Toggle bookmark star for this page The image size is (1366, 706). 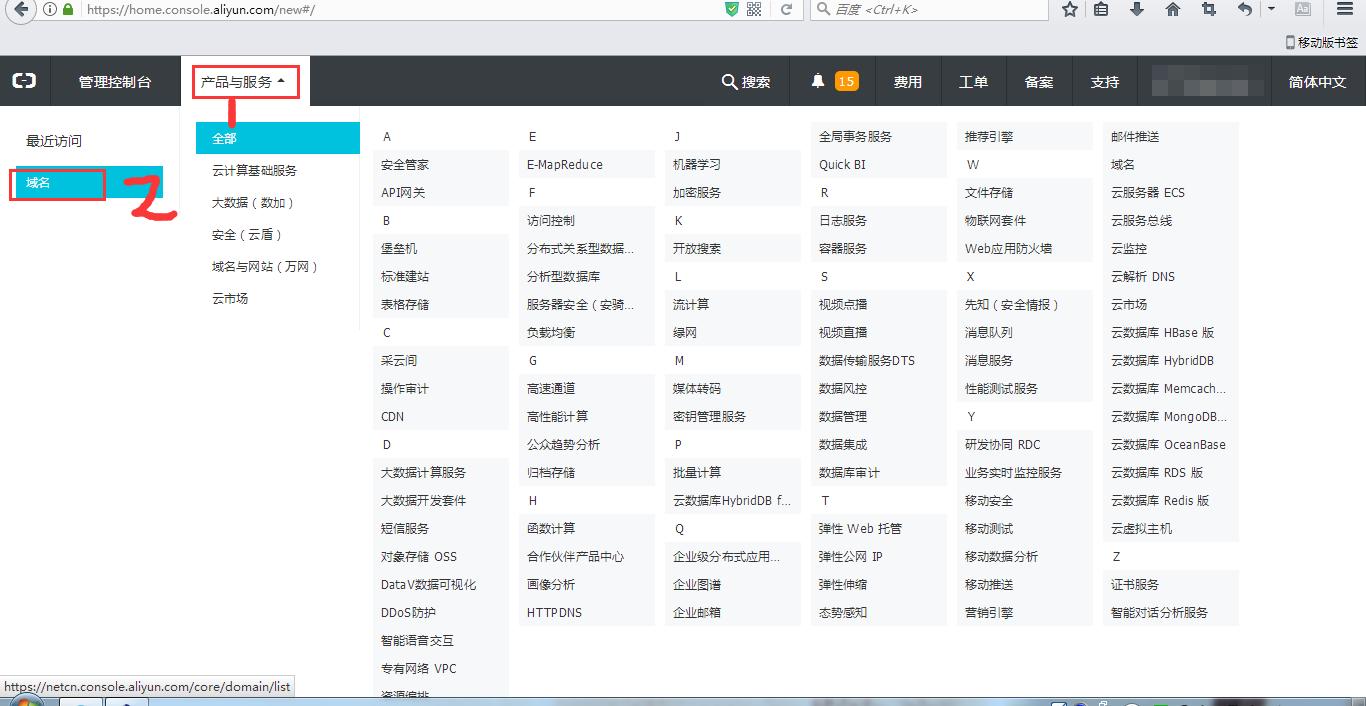click(x=1069, y=10)
